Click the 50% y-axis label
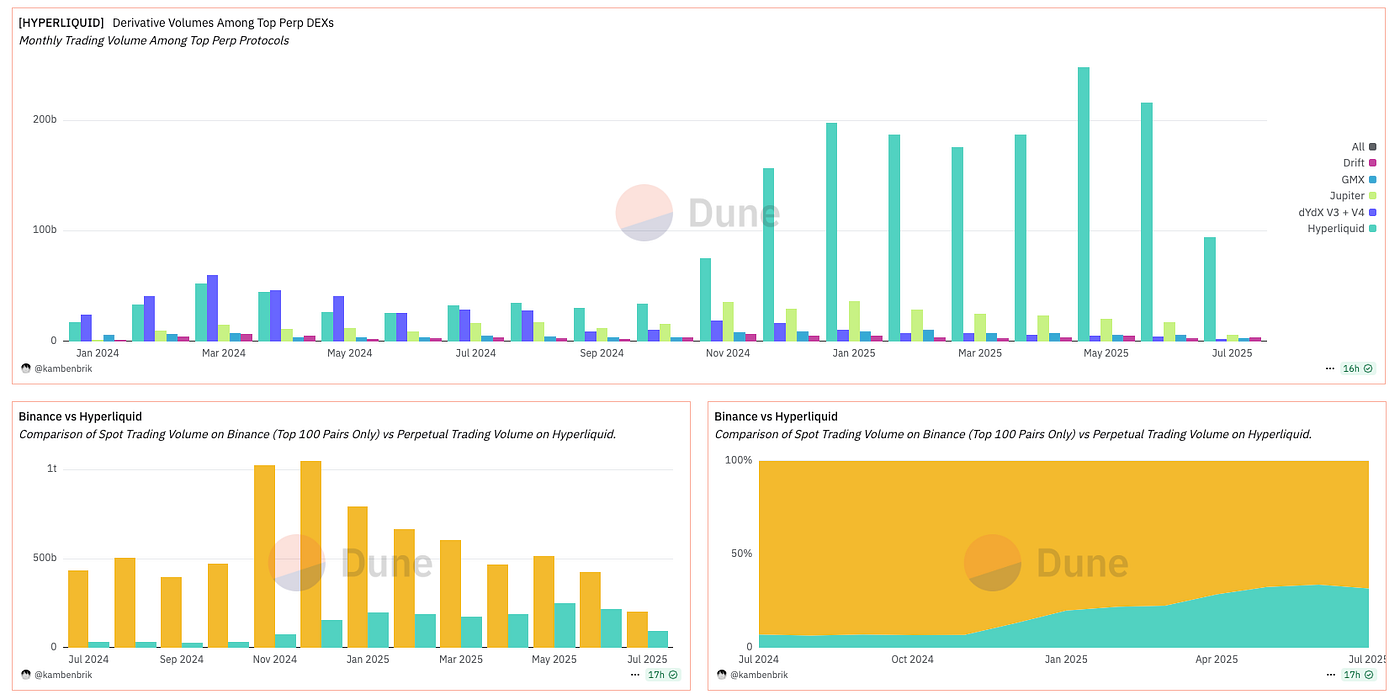The height and width of the screenshot is (699, 1400). pos(741,553)
